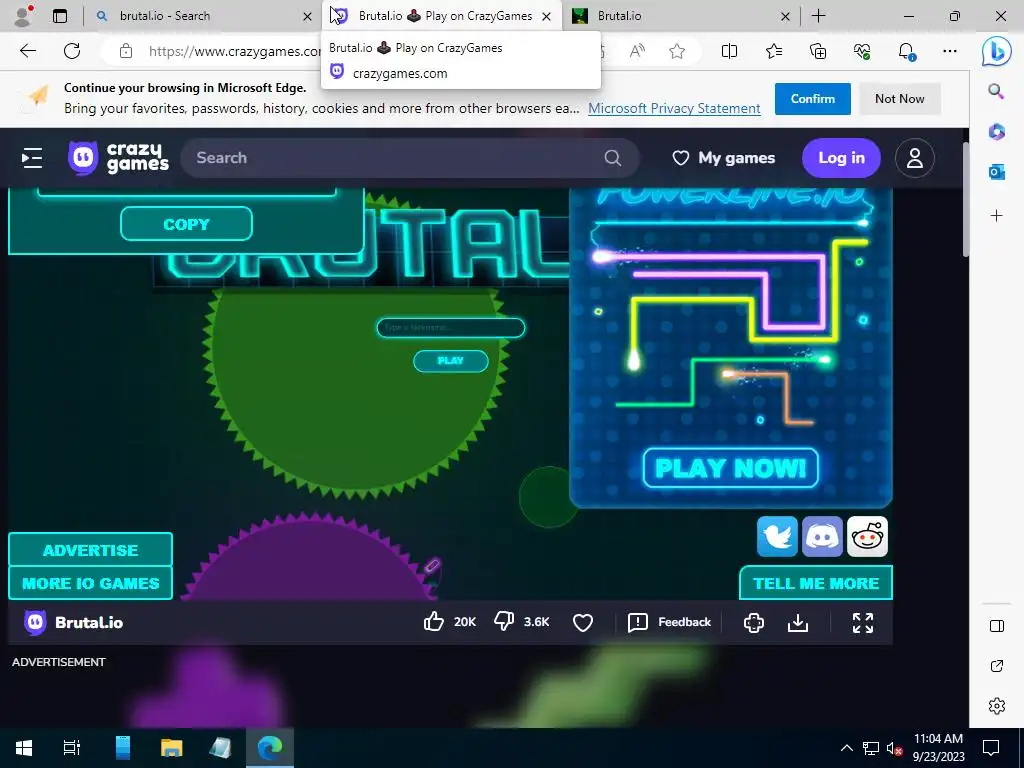Click the PLAY button in Brutal.io
Screen dimensions: 1024x768
451,360
